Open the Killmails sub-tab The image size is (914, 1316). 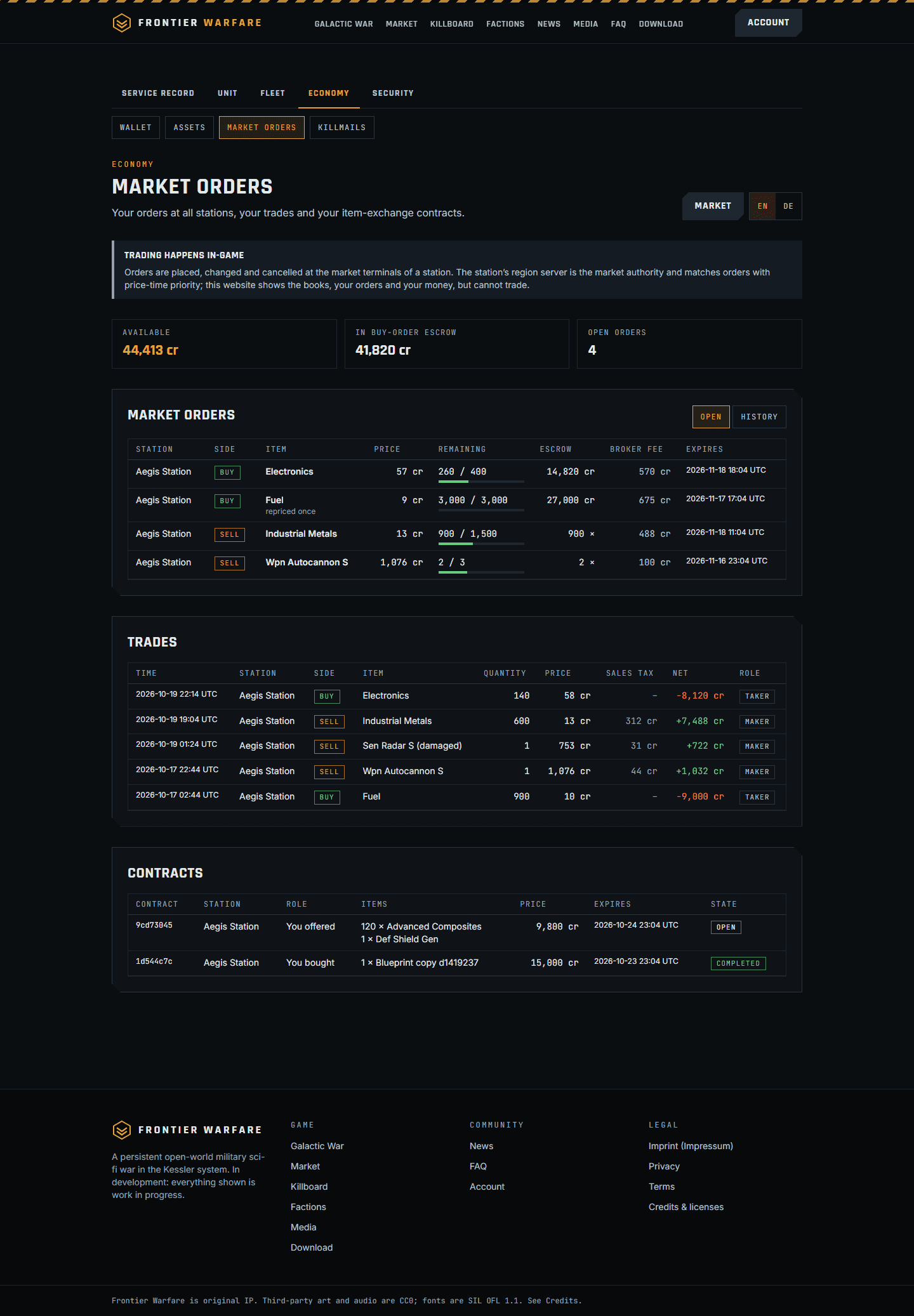(x=341, y=128)
